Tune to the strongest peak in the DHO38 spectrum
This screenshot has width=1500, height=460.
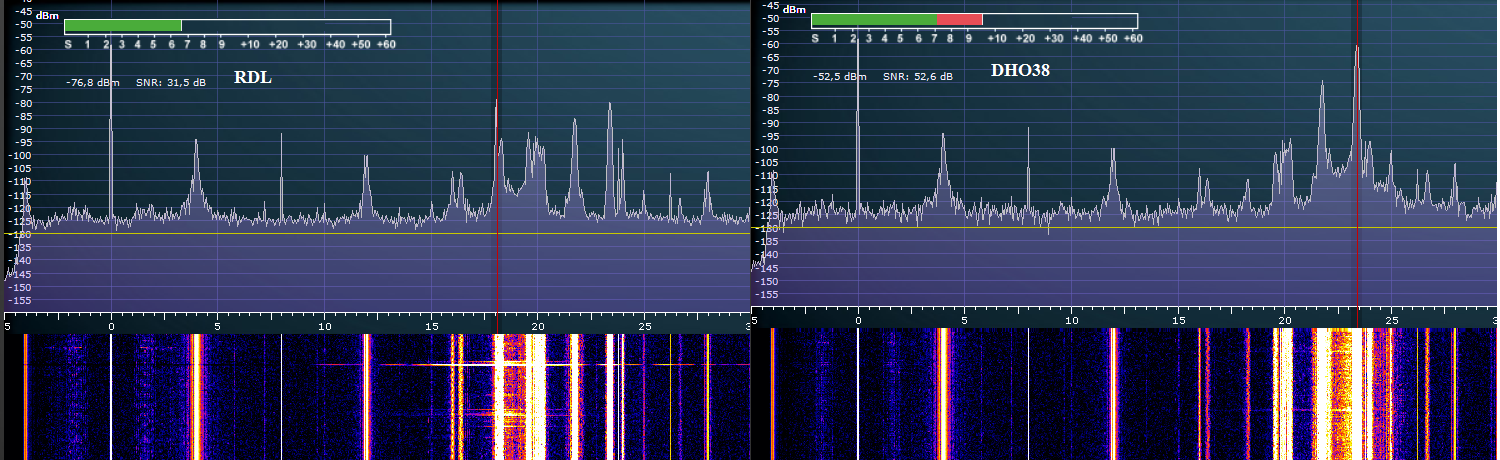[x=1357, y=50]
